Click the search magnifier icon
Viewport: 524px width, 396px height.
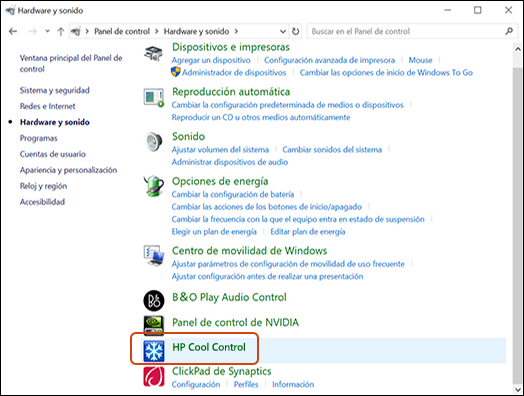pos(509,31)
